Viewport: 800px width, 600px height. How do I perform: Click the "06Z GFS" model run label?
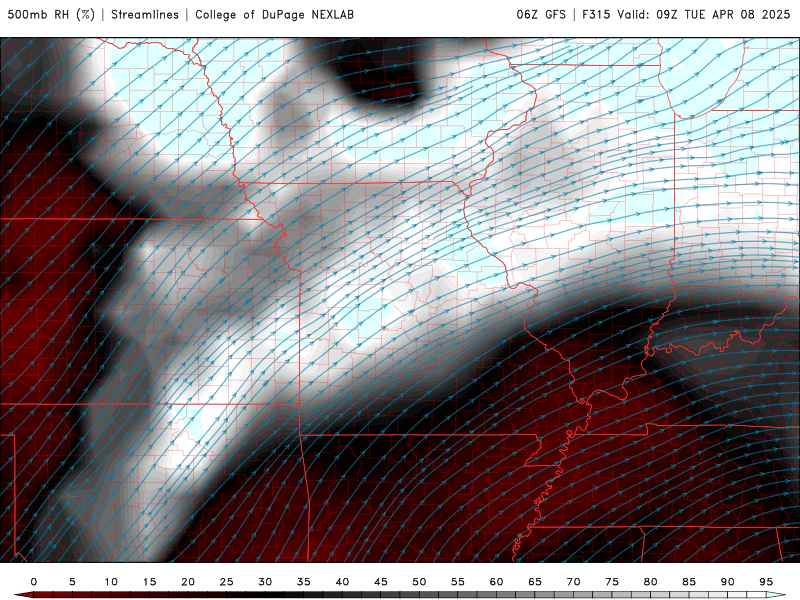click(541, 15)
